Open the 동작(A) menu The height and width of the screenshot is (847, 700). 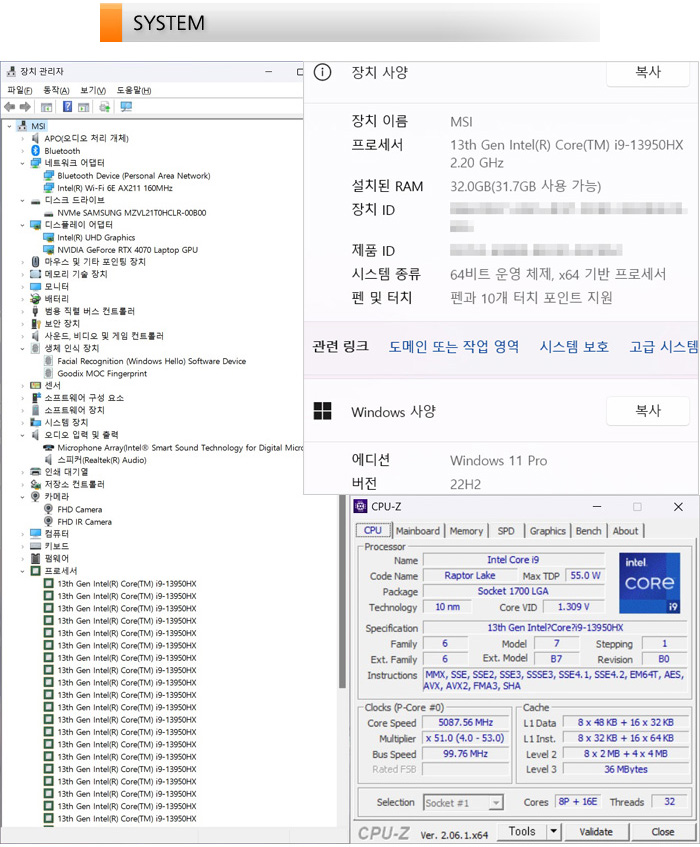pyautogui.click(x=56, y=90)
